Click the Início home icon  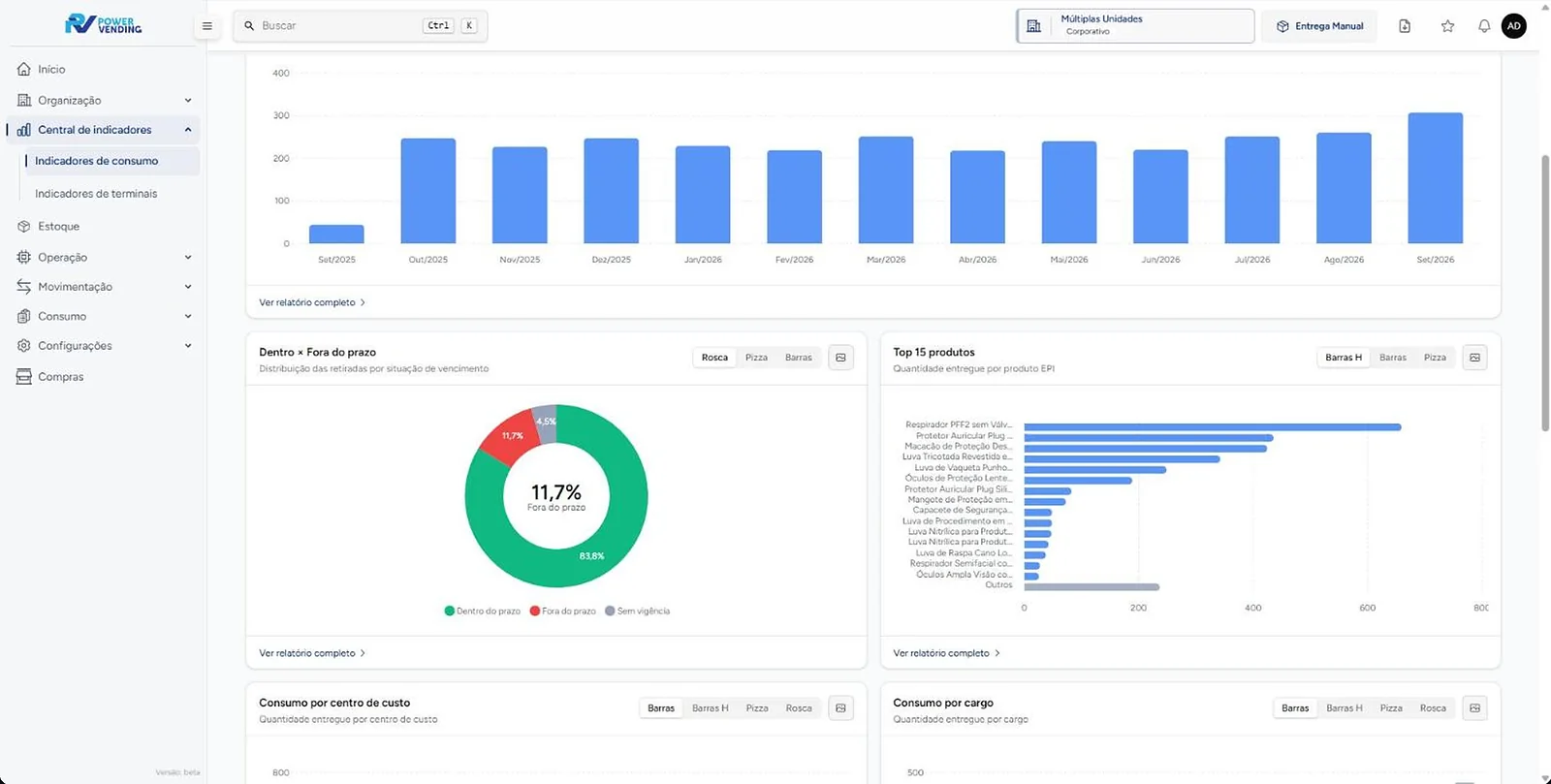click(24, 69)
